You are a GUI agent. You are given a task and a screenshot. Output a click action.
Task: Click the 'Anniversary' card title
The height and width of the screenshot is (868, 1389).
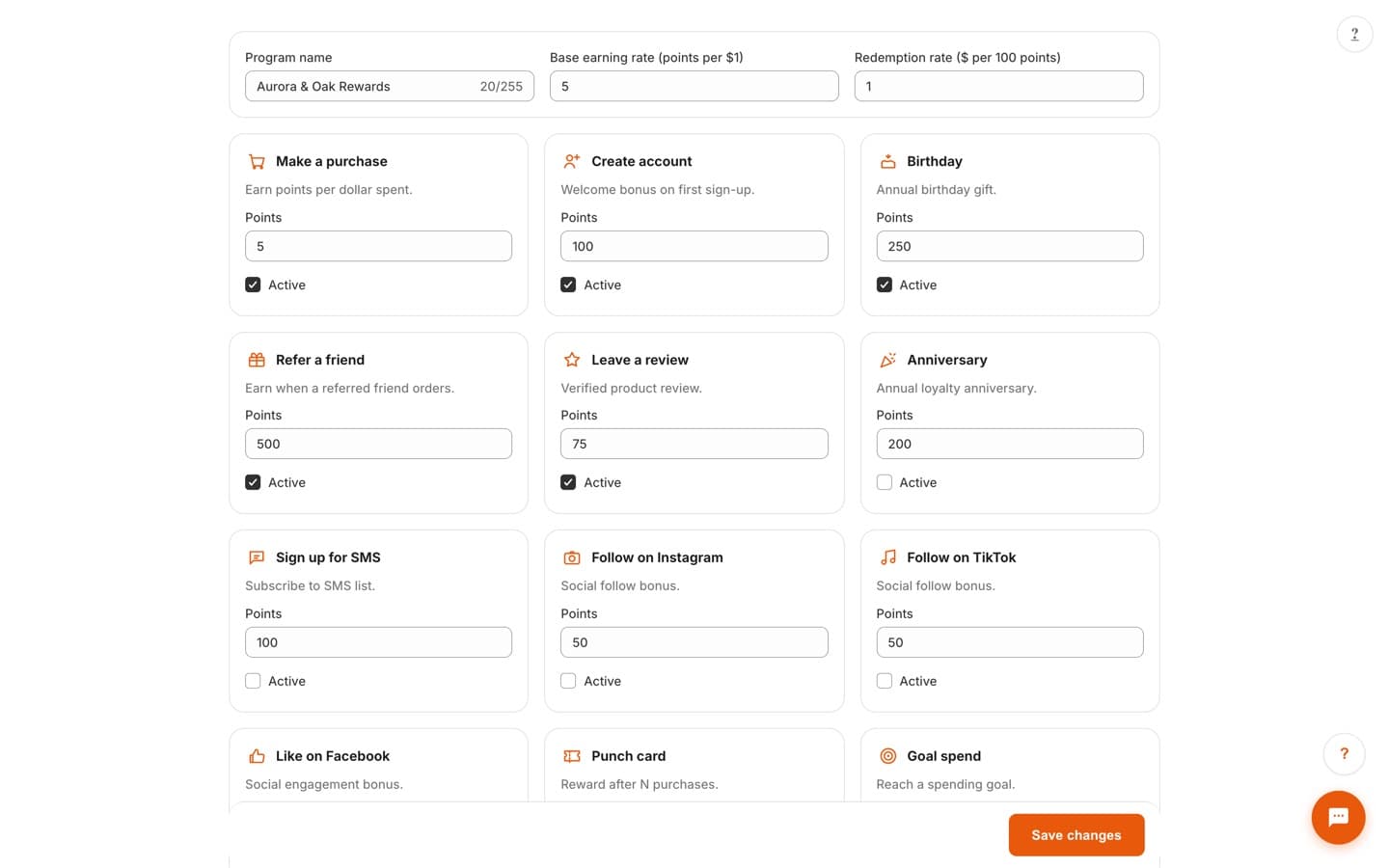tap(947, 360)
